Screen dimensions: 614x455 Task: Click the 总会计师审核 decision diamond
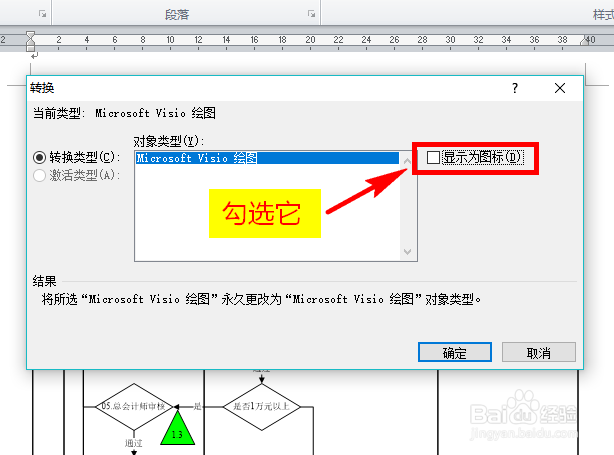(x=134, y=407)
